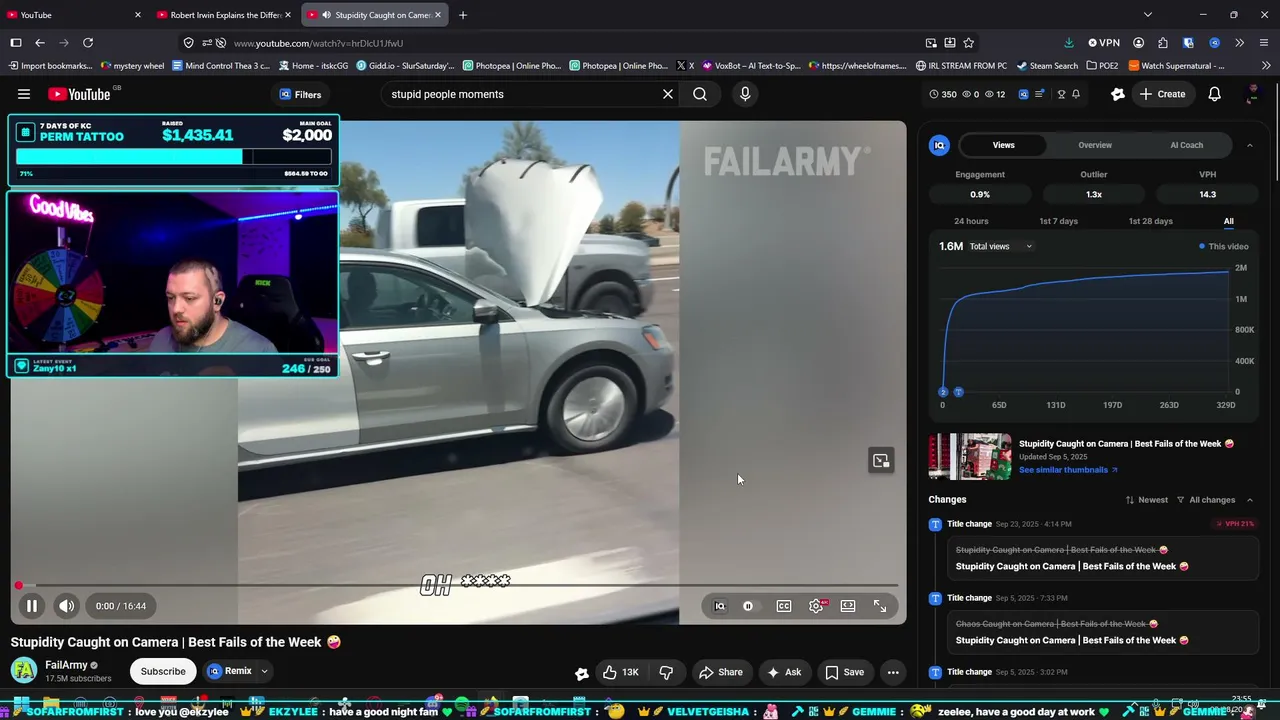Open miniplayer overlay icon on video
Viewport: 1280px width, 720px height.
[881, 461]
